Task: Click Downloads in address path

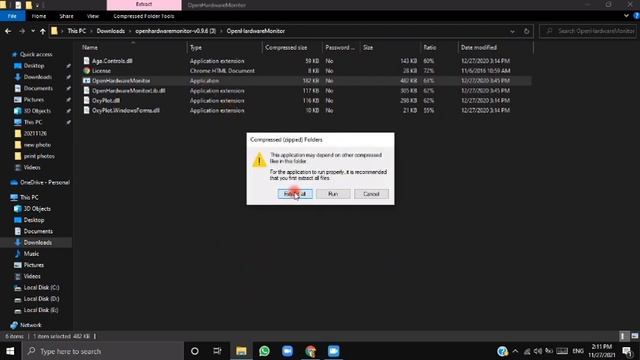Action: 111,31
